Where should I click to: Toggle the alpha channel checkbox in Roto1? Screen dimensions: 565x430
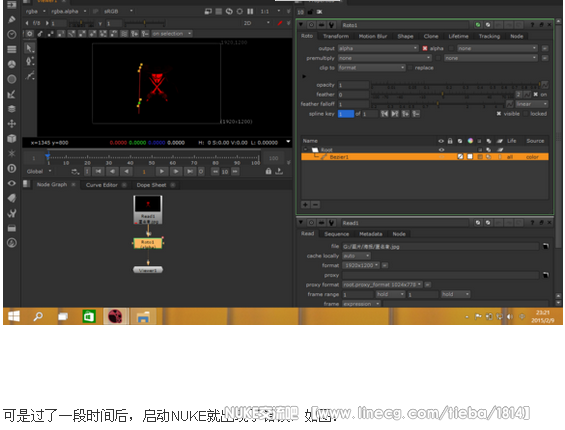(425, 48)
